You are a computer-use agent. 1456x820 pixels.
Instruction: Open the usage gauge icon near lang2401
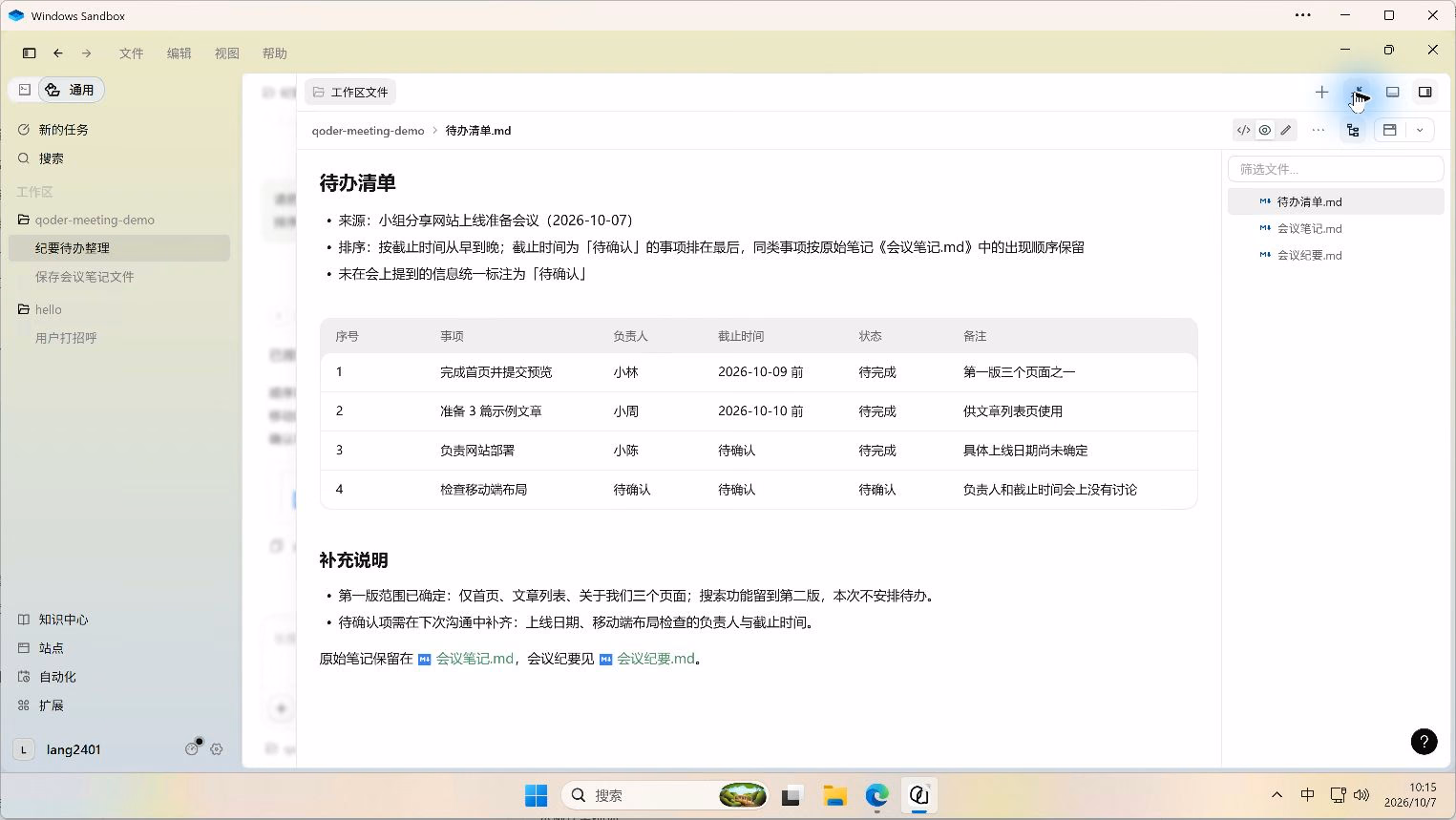pyautogui.click(x=192, y=749)
